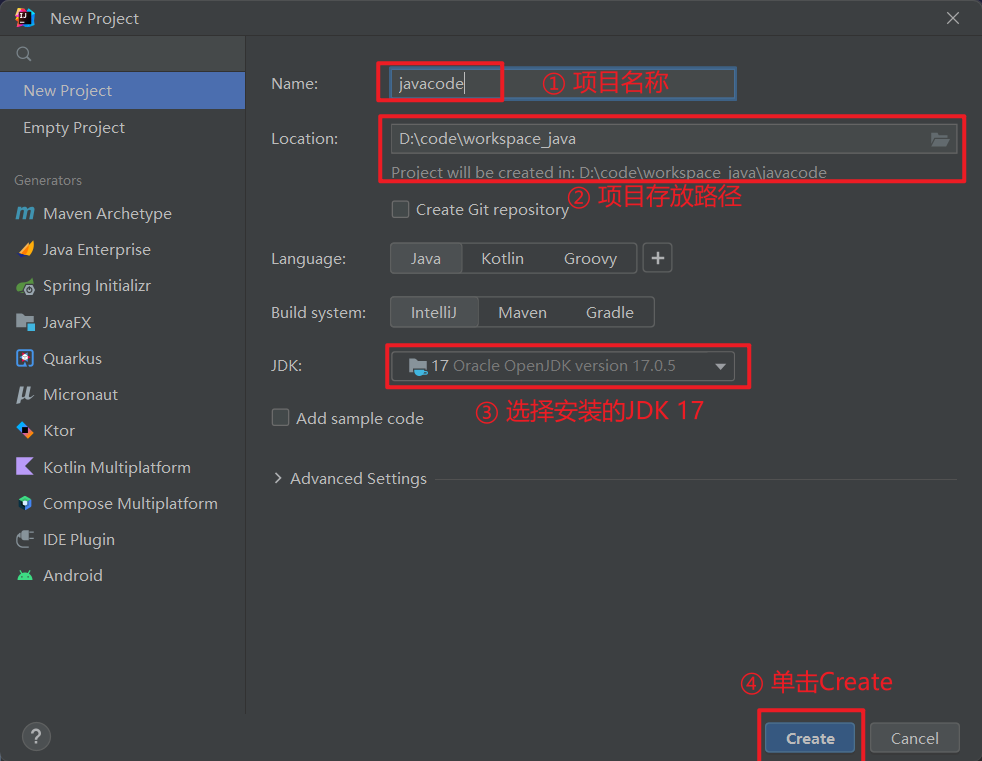Select Kotlin as the language

(502, 259)
